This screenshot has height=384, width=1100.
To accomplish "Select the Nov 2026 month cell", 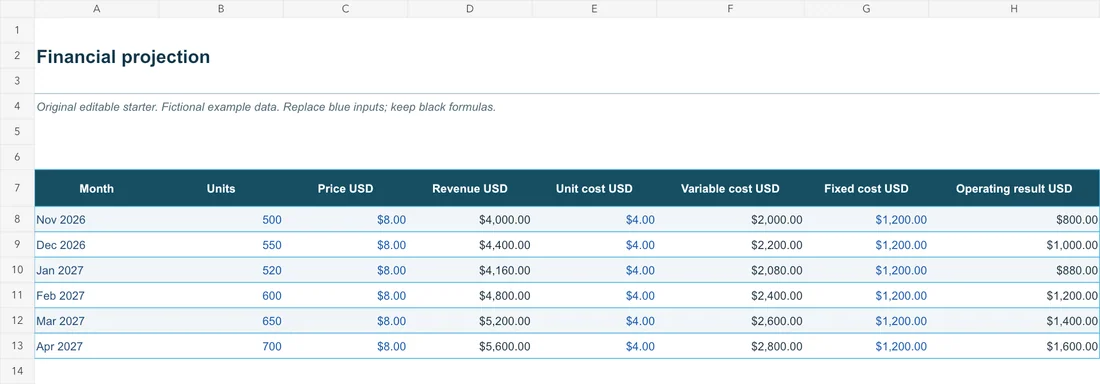I will (x=96, y=220).
